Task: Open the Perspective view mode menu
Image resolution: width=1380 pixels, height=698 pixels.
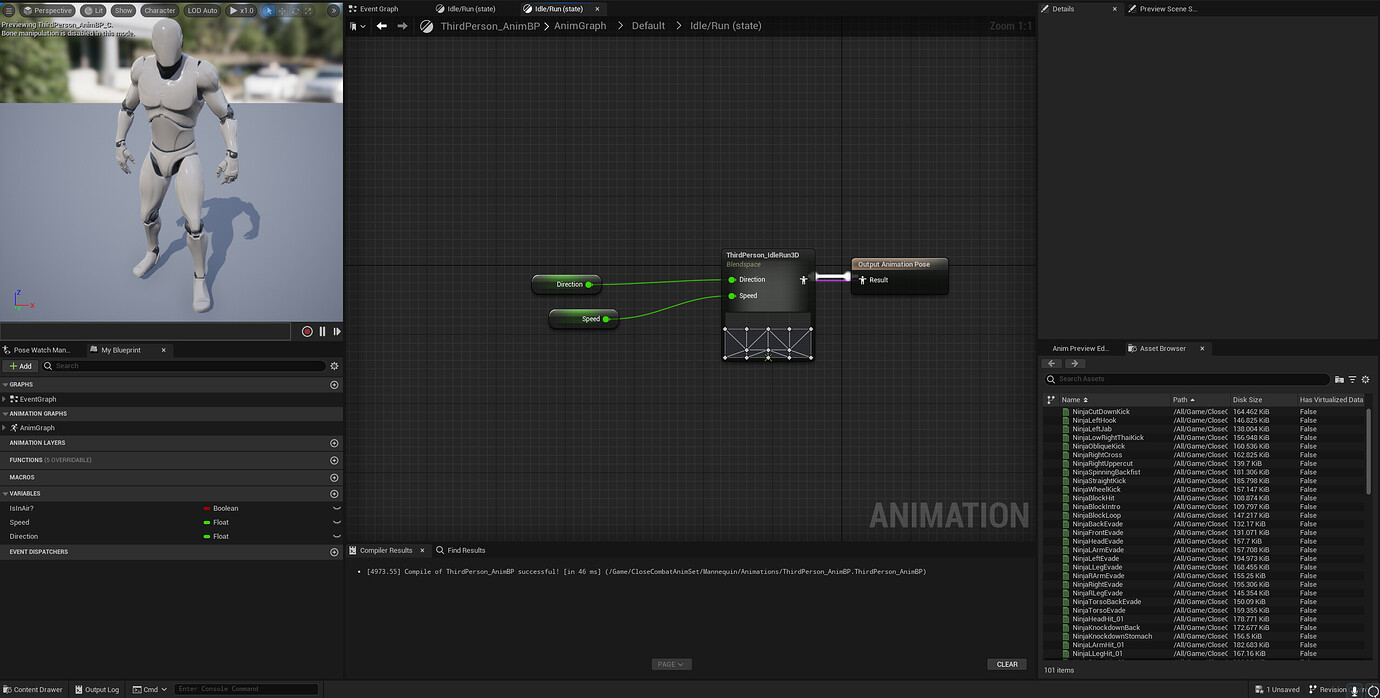Action: tap(48, 10)
